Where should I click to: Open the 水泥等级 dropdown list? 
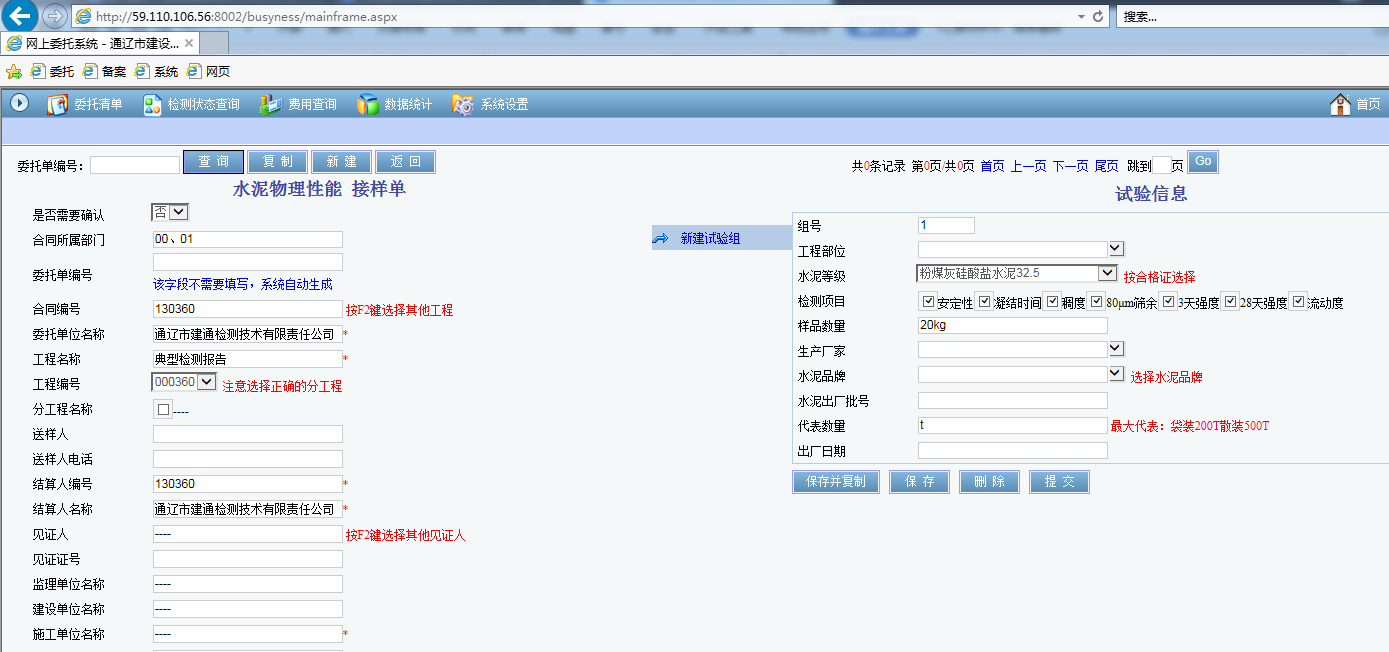pyautogui.click(x=1107, y=273)
